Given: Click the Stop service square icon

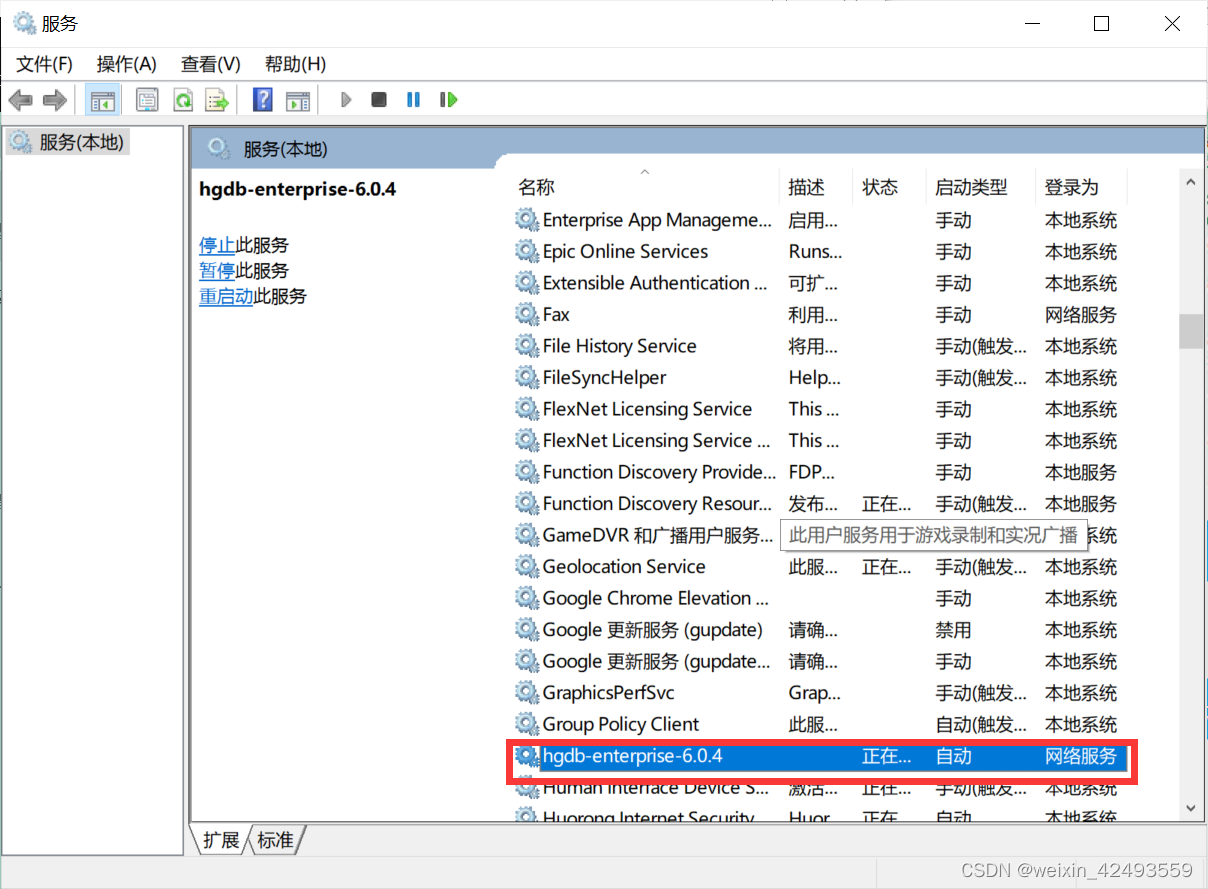Looking at the screenshot, I should tap(379, 100).
